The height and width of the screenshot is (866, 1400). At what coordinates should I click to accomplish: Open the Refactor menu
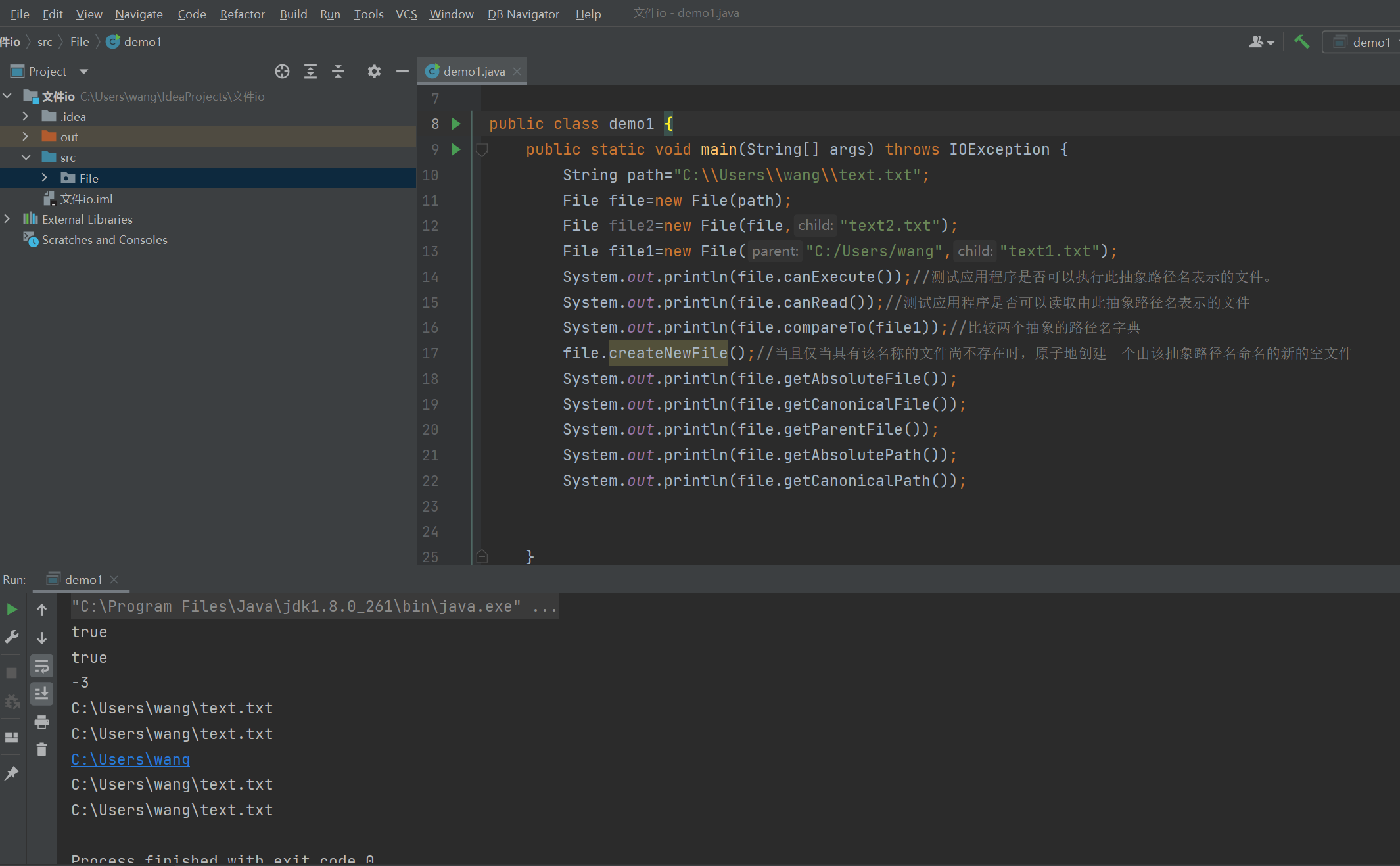[x=242, y=14]
